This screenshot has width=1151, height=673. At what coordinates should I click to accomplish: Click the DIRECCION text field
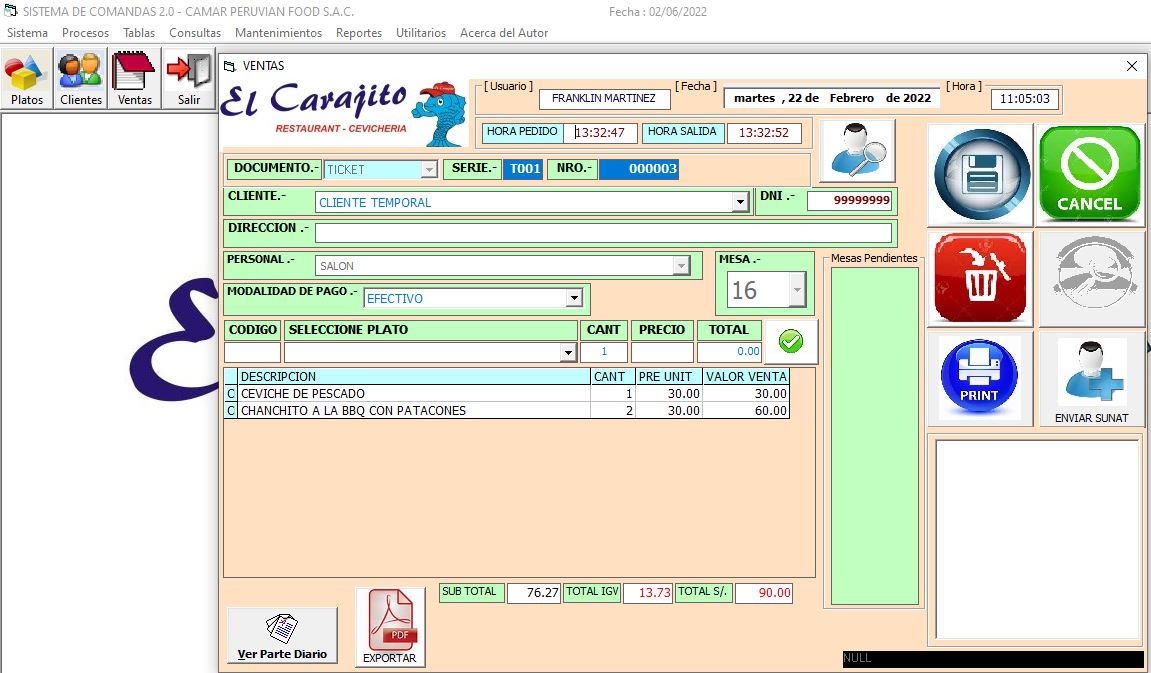[602, 233]
